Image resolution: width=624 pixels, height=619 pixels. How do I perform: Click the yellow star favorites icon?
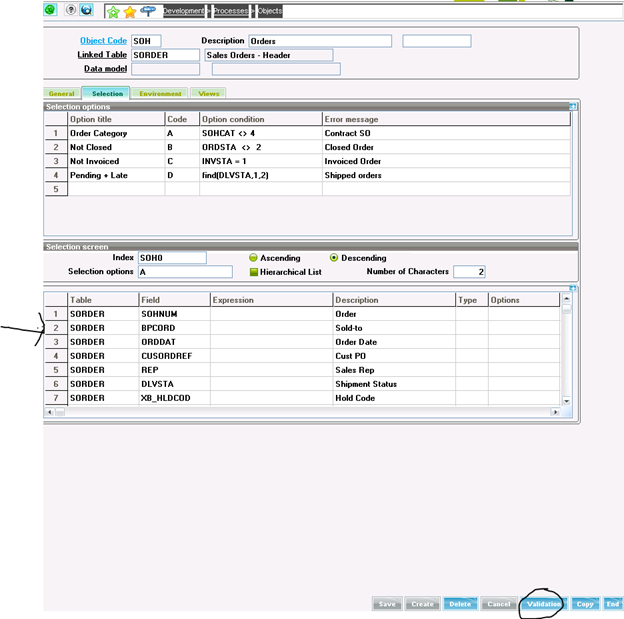pos(130,11)
